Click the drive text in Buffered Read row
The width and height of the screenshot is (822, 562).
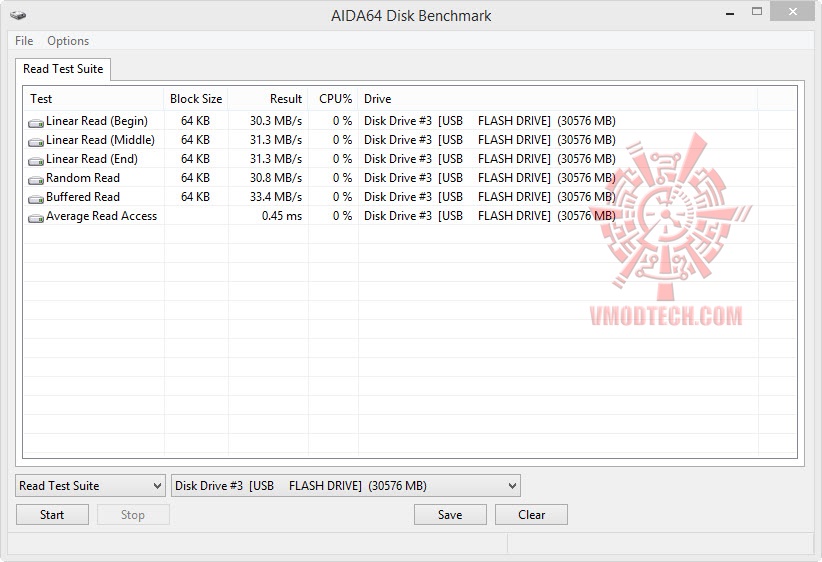click(490, 197)
